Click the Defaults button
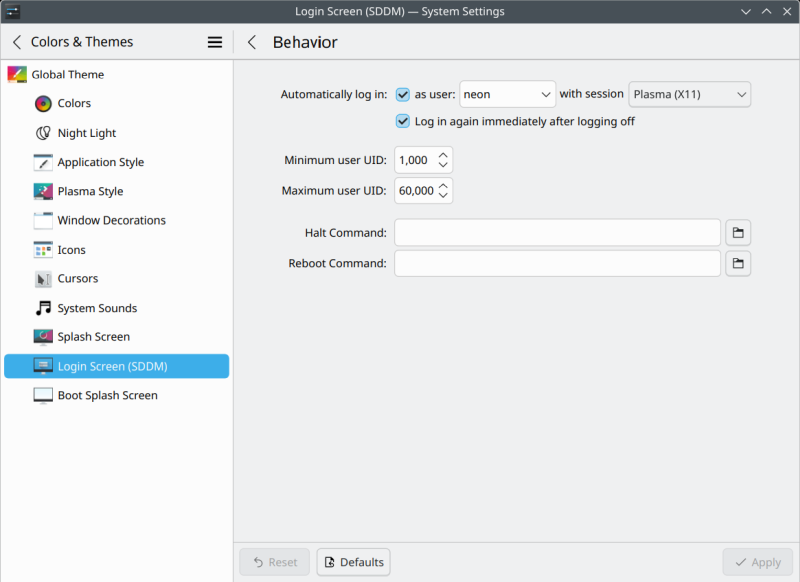This screenshot has width=800, height=582. (x=353, y=561)
